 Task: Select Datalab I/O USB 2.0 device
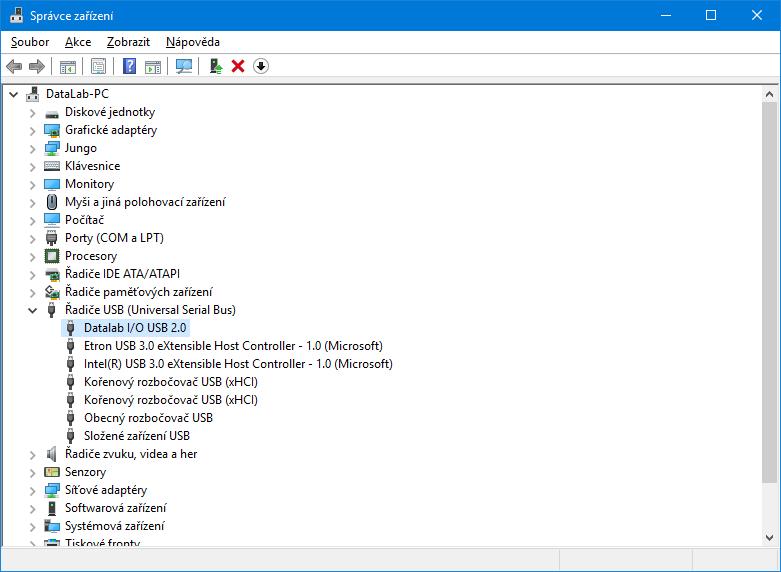coord(135,328)
